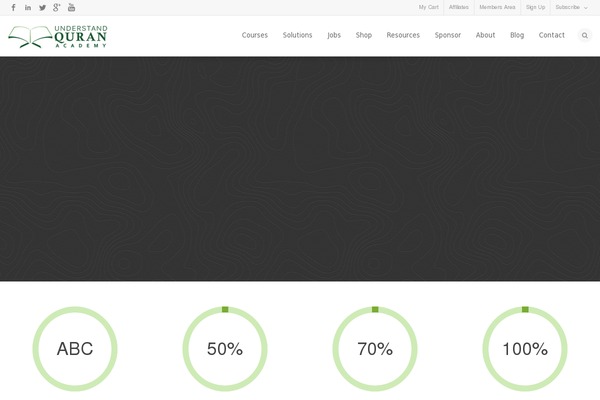Open the Facebook social icon
The image size is (600, 400).
[x=13, y=8]
